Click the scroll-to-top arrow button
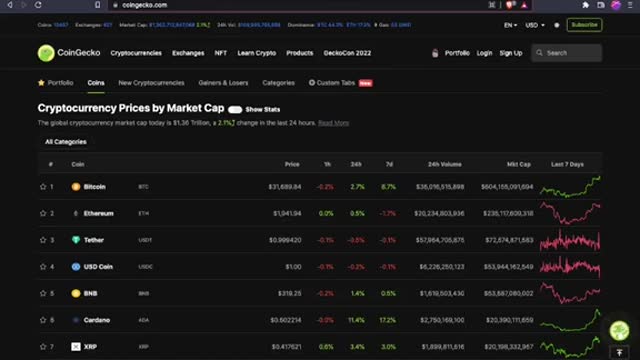This screenshot has width=640, height=360. [x=619, y=353]
